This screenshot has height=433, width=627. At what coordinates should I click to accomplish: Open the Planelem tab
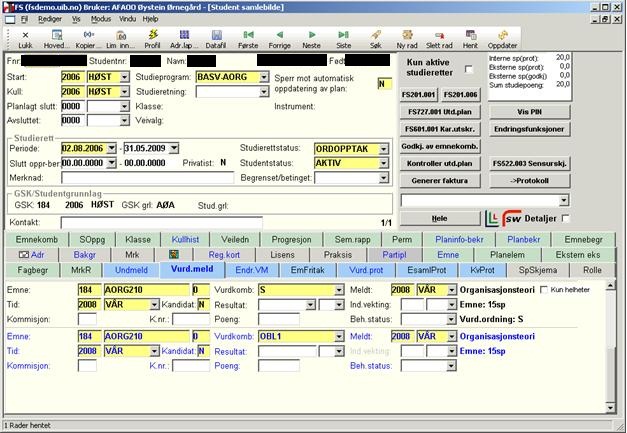pos(507,255)
